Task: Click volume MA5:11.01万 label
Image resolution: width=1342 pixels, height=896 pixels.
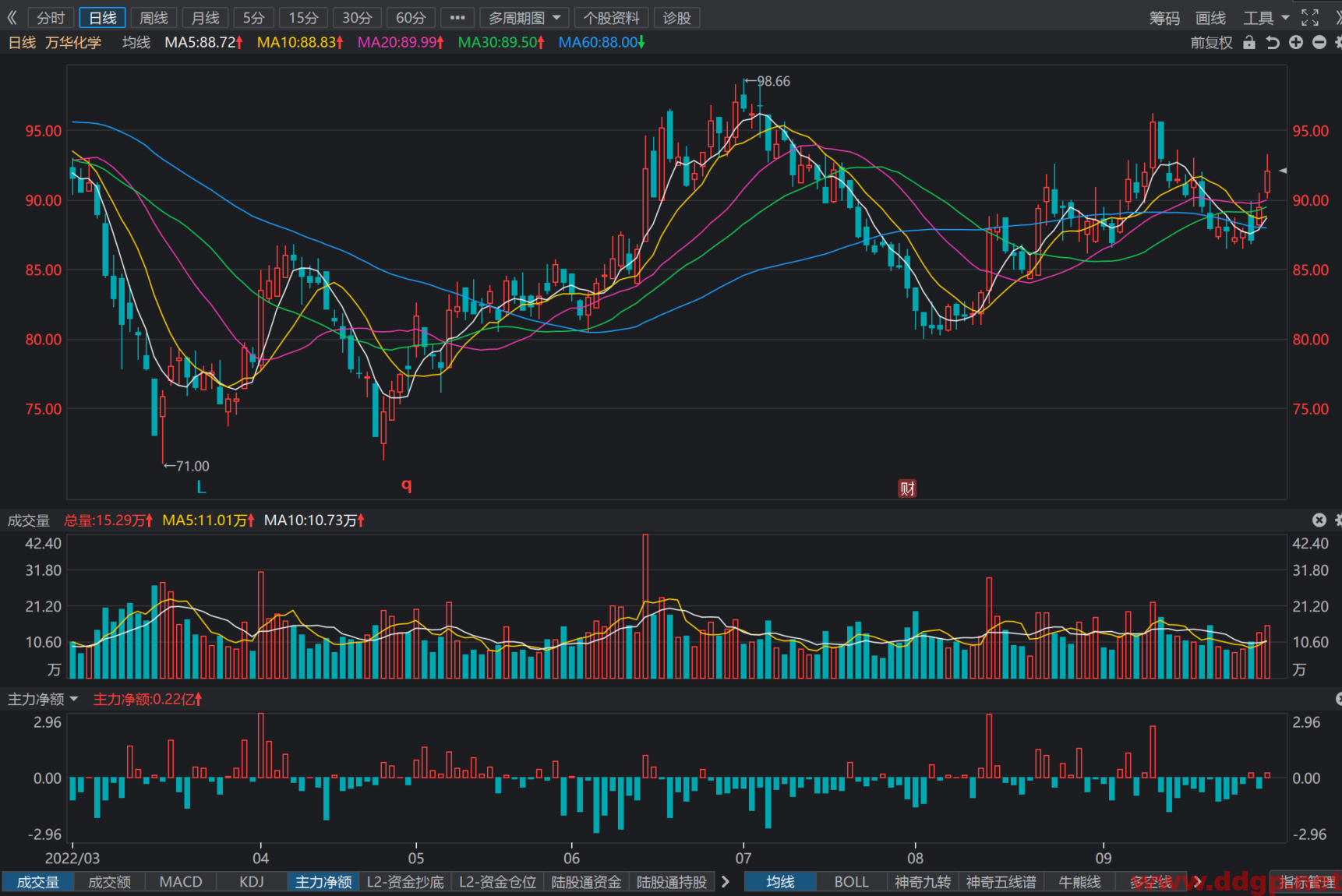Action: pos(208,520)
